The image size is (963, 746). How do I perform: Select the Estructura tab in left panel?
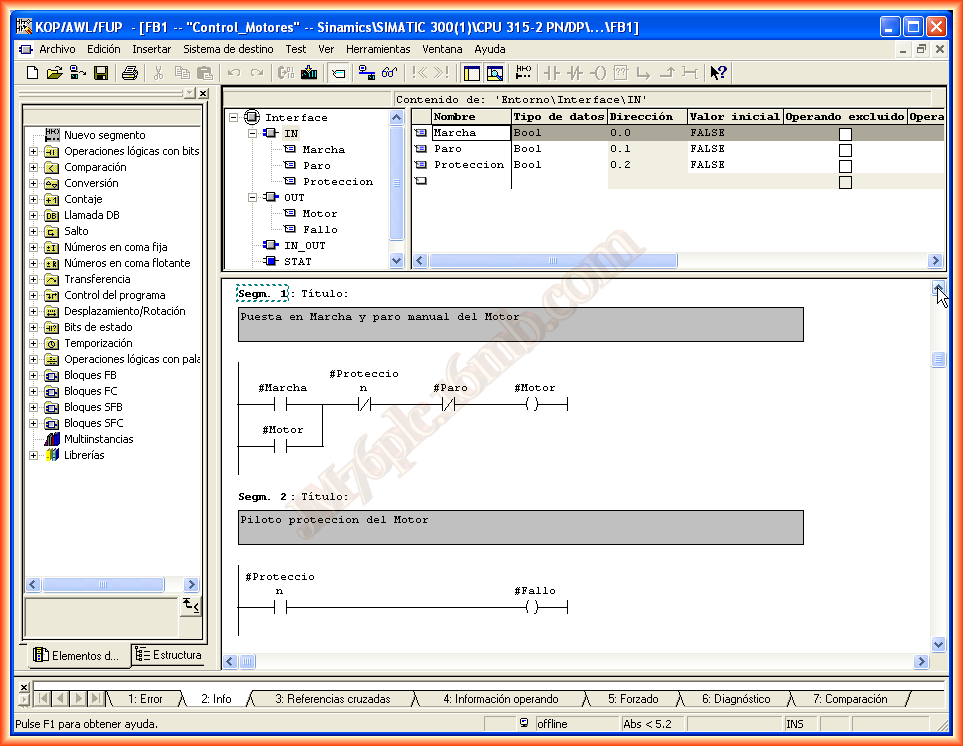pos(168,656)
